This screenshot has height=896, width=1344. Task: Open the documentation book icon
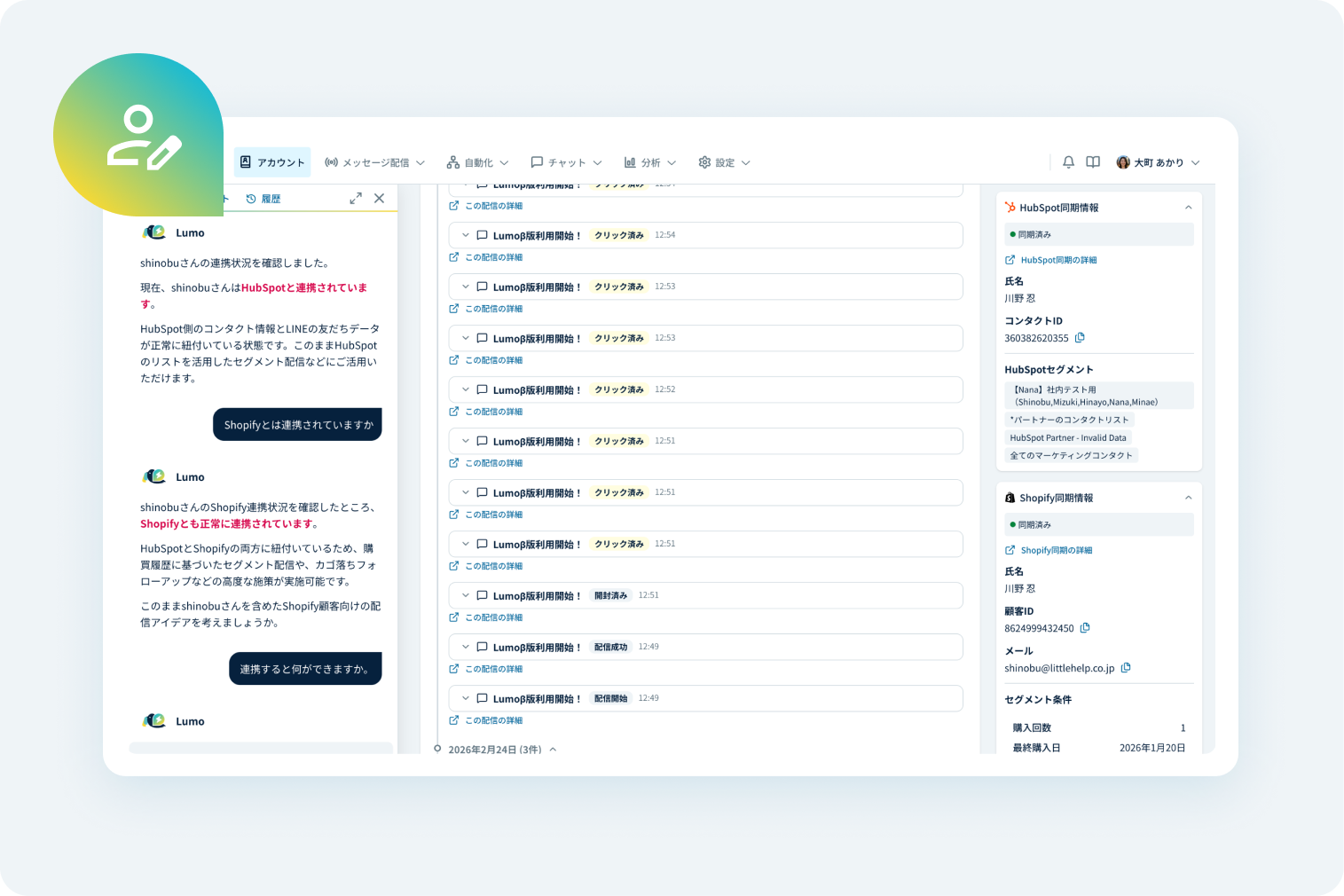click(1092, 162)
